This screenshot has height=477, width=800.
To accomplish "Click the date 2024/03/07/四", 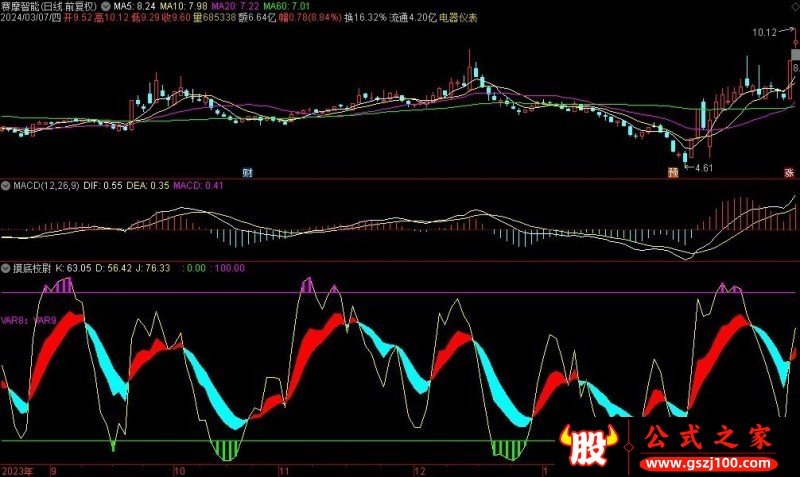I will (x=31, y=18).
